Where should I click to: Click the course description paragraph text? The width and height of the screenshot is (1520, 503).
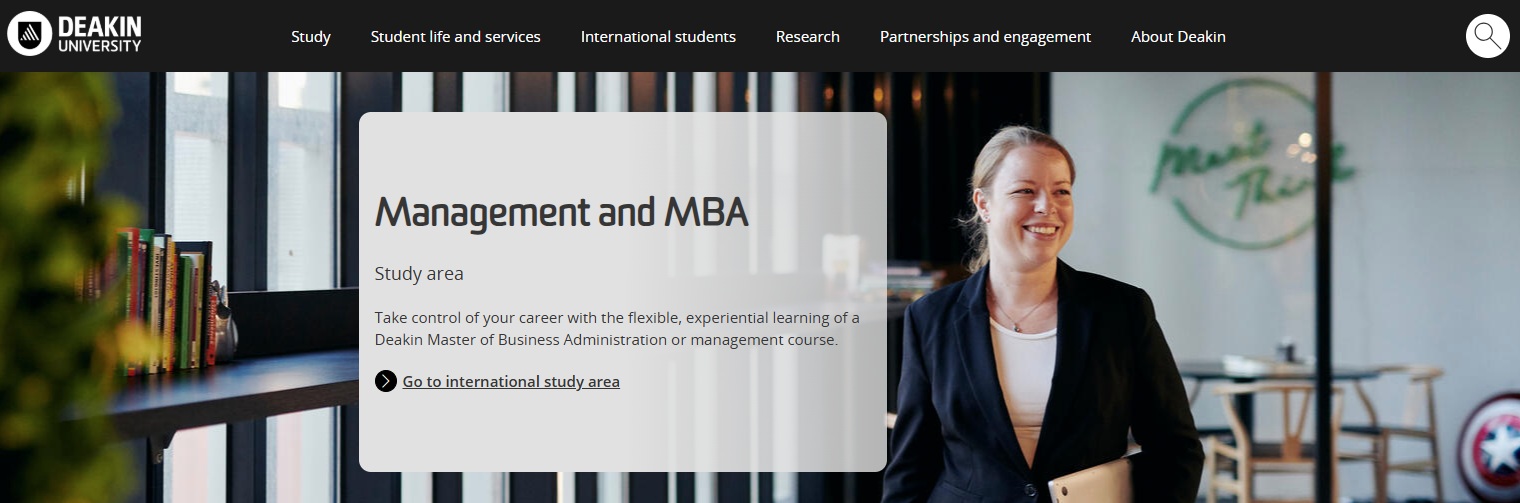(x=616, y=328)
